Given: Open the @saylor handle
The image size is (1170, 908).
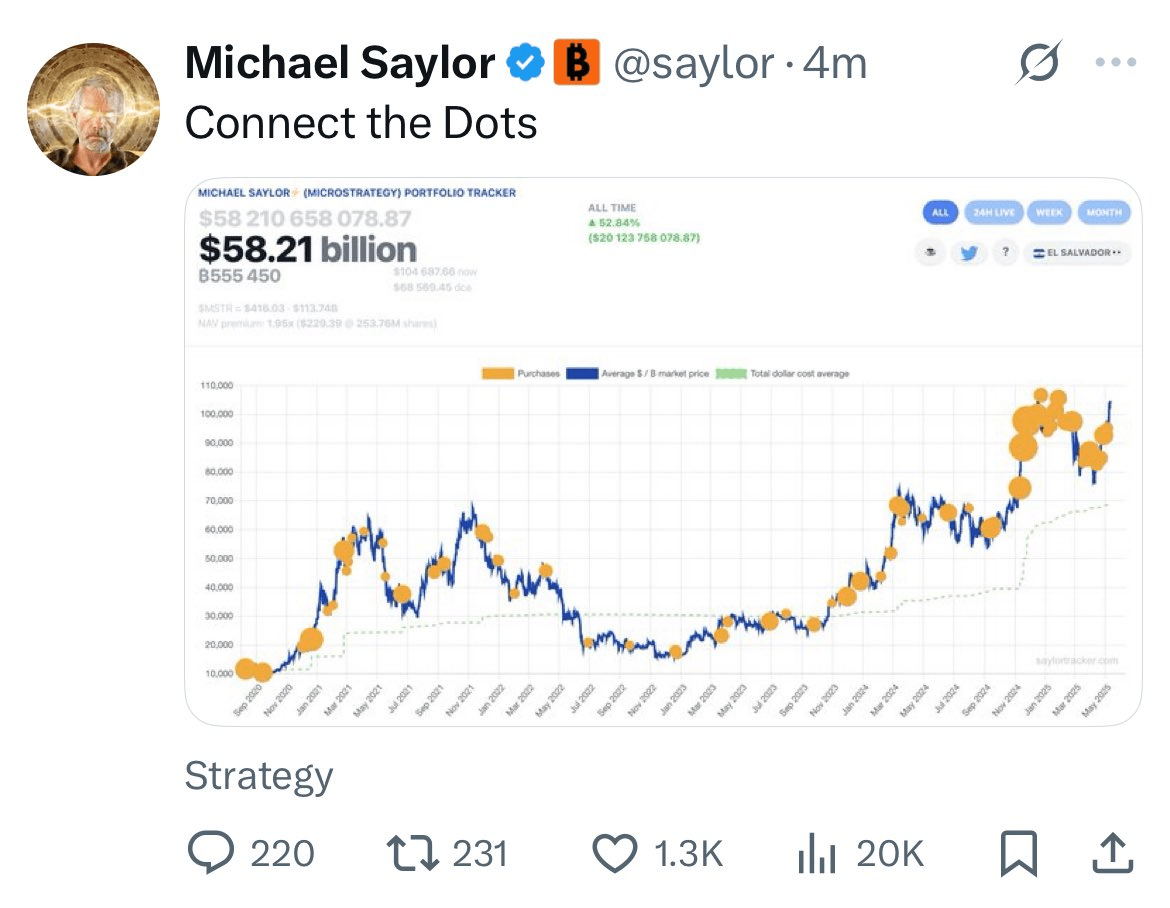Looking at the screenshot, I should (x=693, y=63).
